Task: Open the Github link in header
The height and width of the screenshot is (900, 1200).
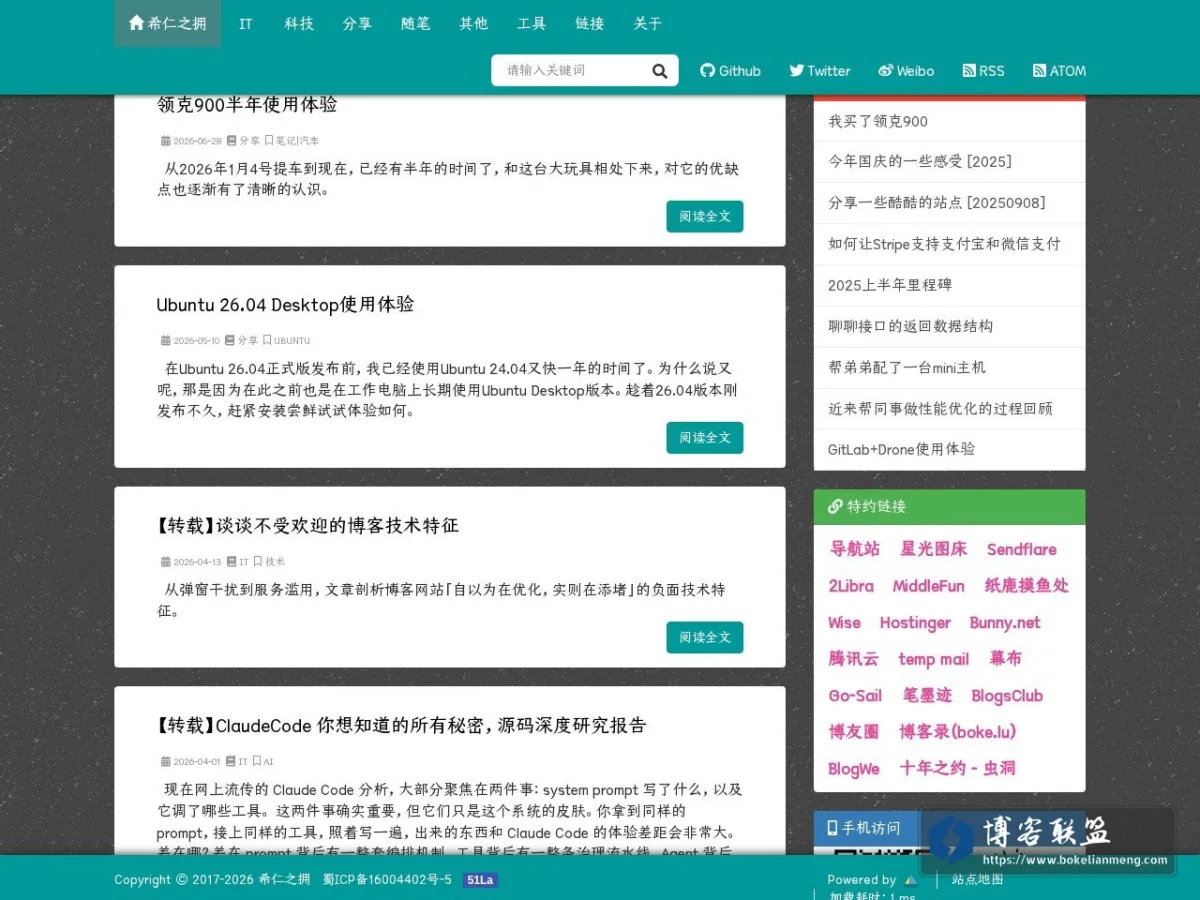Action: point(730,71)
